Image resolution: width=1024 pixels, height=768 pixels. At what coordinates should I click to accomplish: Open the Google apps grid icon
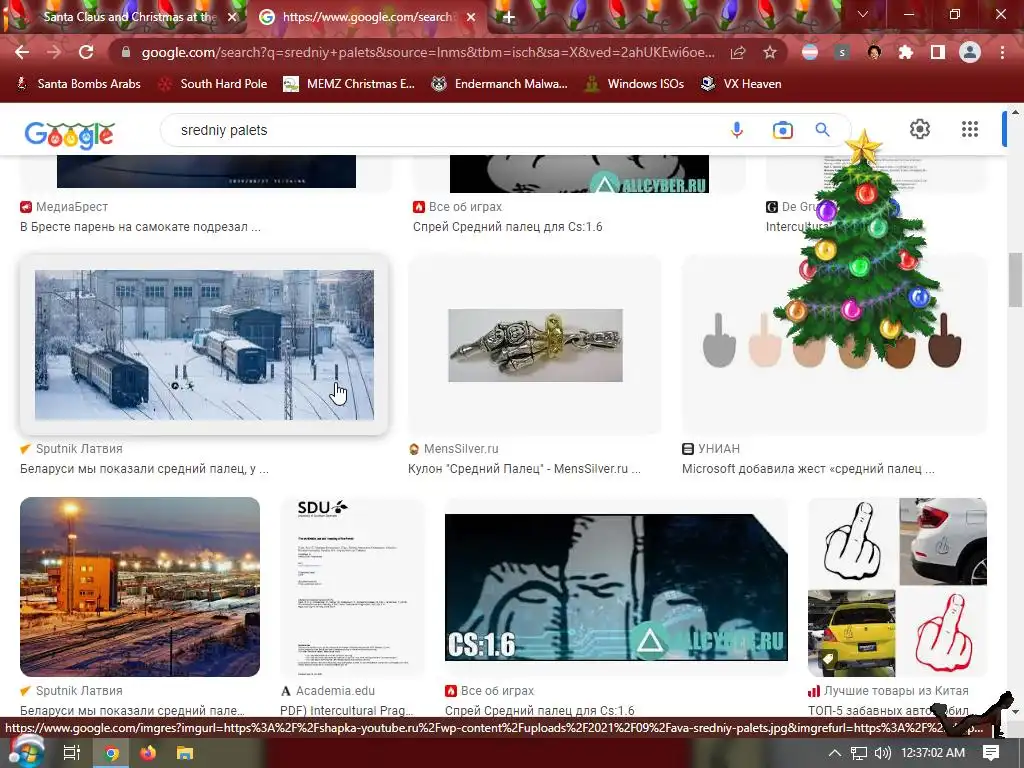(x=970, y=129)
